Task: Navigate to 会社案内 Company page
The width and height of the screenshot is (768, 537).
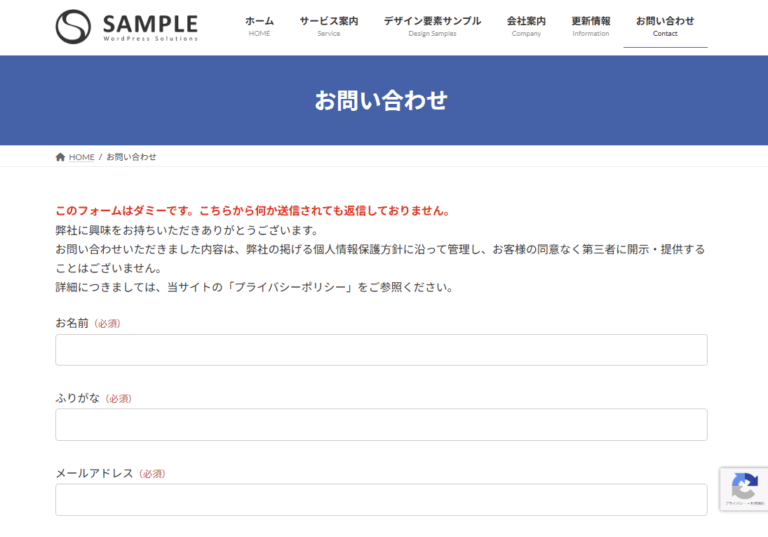Action: pyautogui.click(x=526, y=26)
